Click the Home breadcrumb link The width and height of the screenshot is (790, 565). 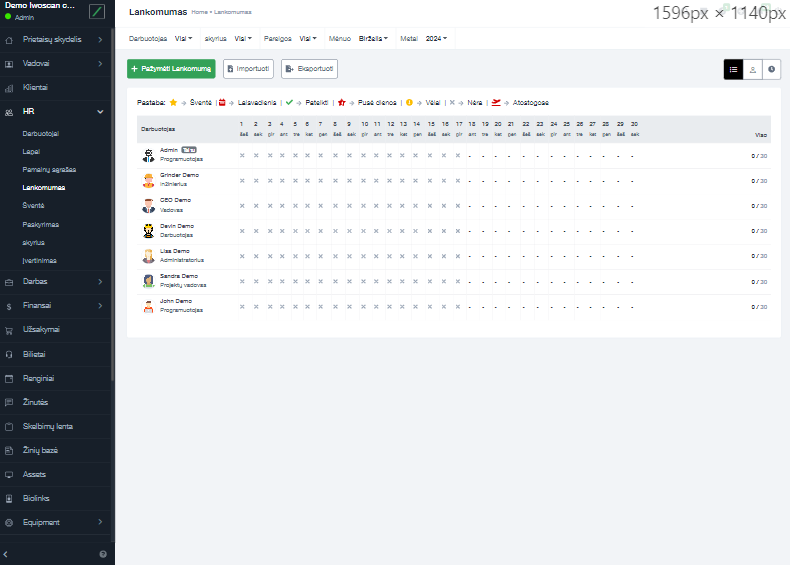click(x=198, y=12)
